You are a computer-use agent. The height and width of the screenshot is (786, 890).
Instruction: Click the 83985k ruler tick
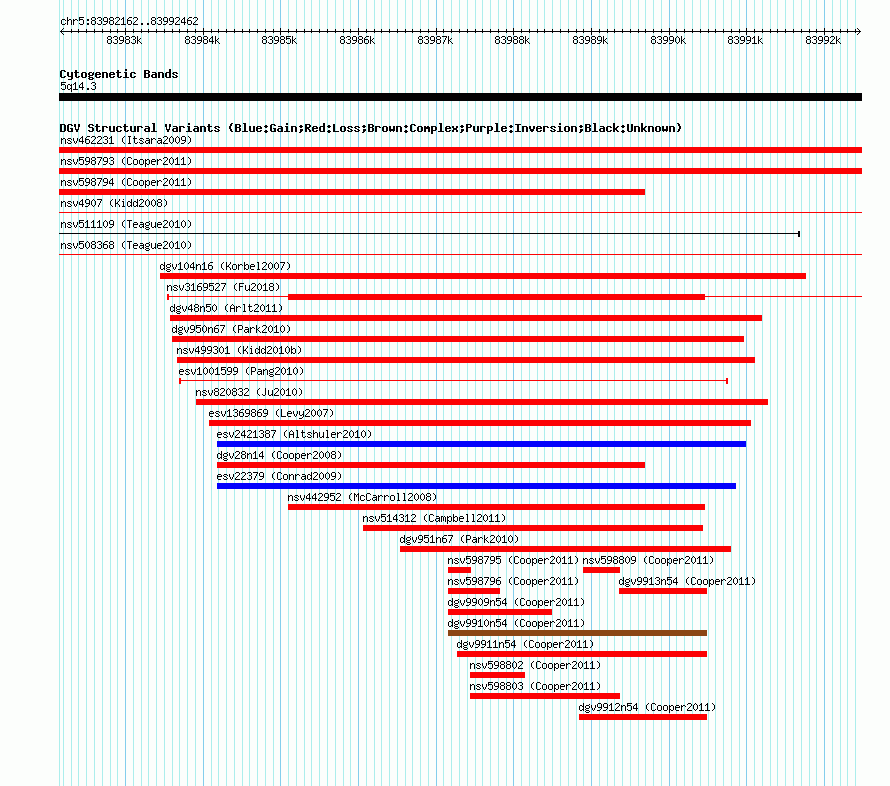pyautogui.click(x=279, y=40)
